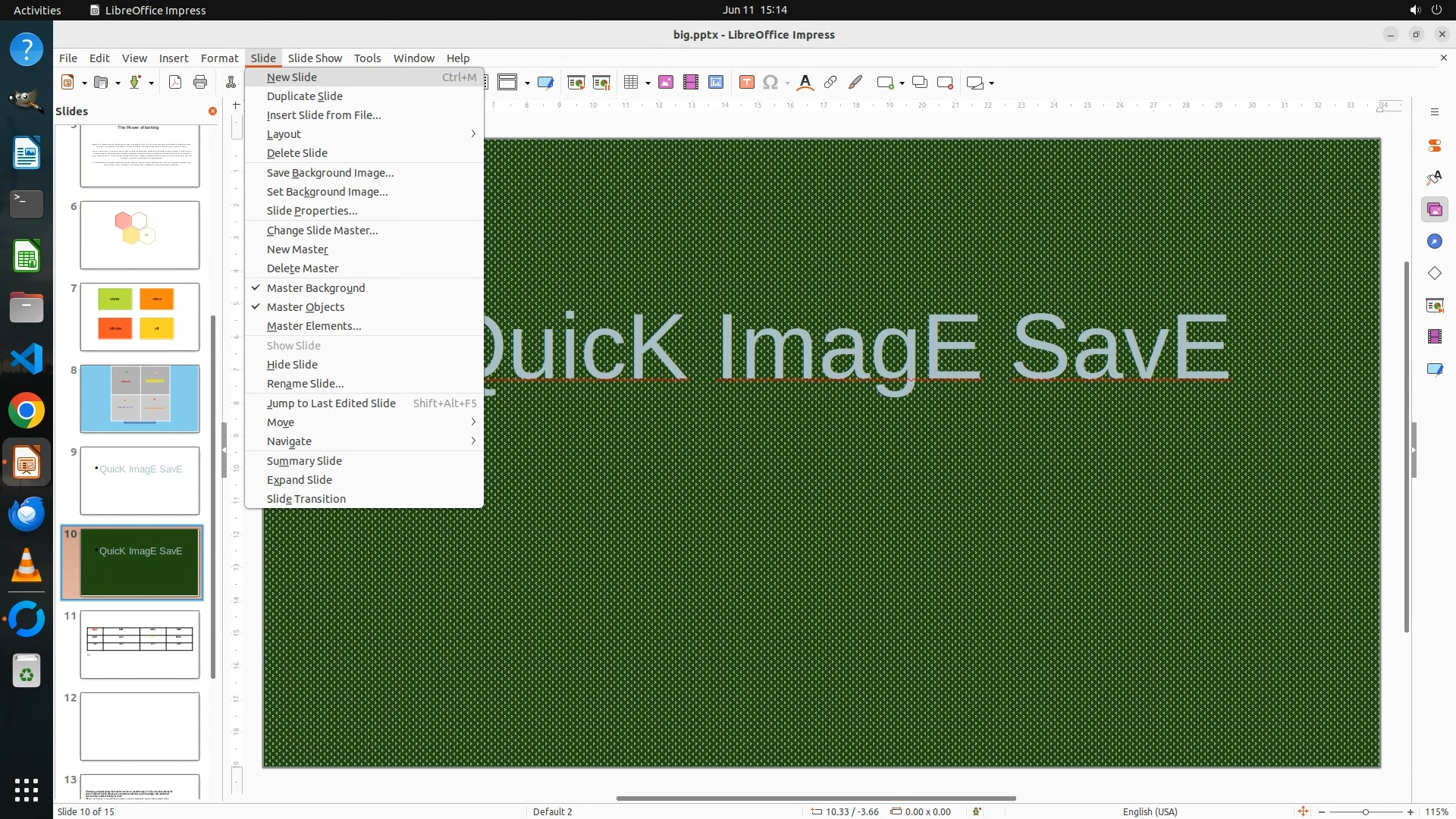Select slide 11 thumbnail with table
The image size is (1456, 819).
tap(140, 645)
